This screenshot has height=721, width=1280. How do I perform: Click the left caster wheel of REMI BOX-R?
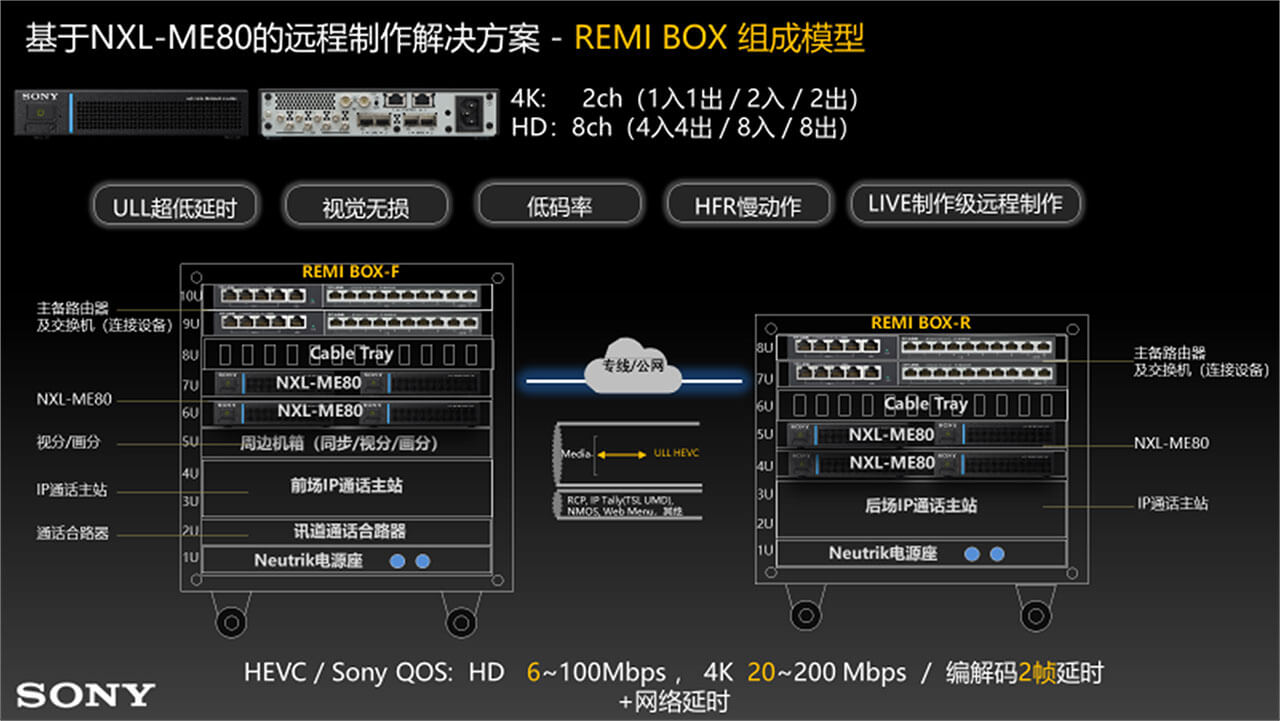tap(806, 616)
